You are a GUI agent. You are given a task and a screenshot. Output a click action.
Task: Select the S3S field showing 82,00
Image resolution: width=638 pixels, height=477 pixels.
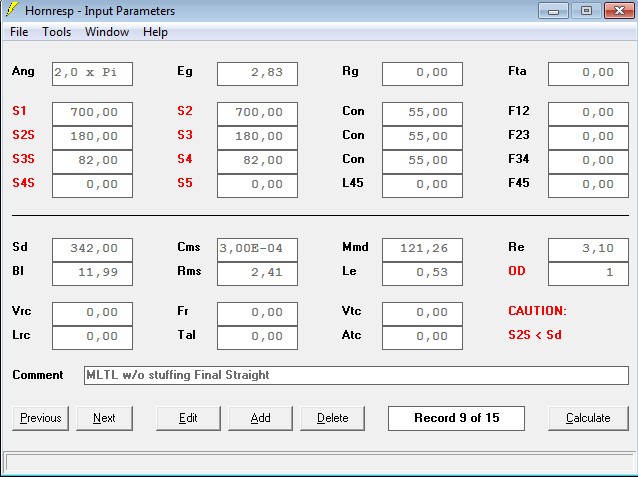click(x=92, y=162)
